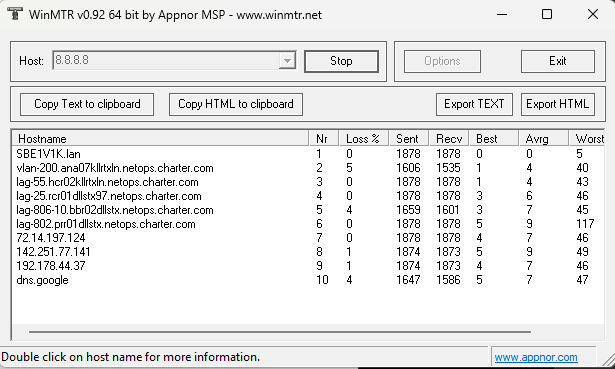Minimize the WinMTR window

(502, 15)
